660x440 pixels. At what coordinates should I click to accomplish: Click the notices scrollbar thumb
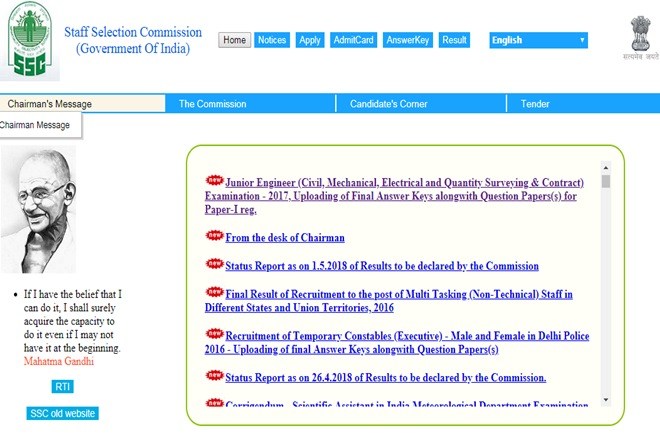[606, 181]
